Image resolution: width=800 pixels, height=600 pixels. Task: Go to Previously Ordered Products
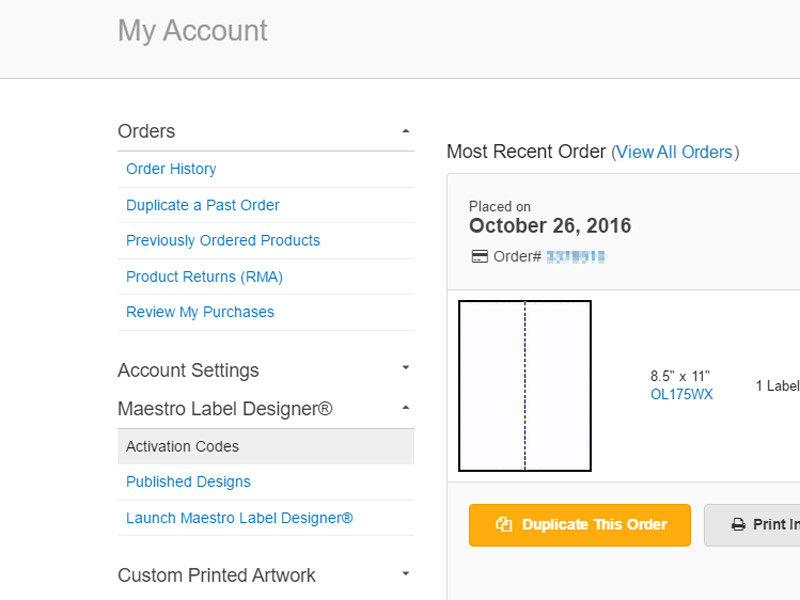(x=223, y=240)
